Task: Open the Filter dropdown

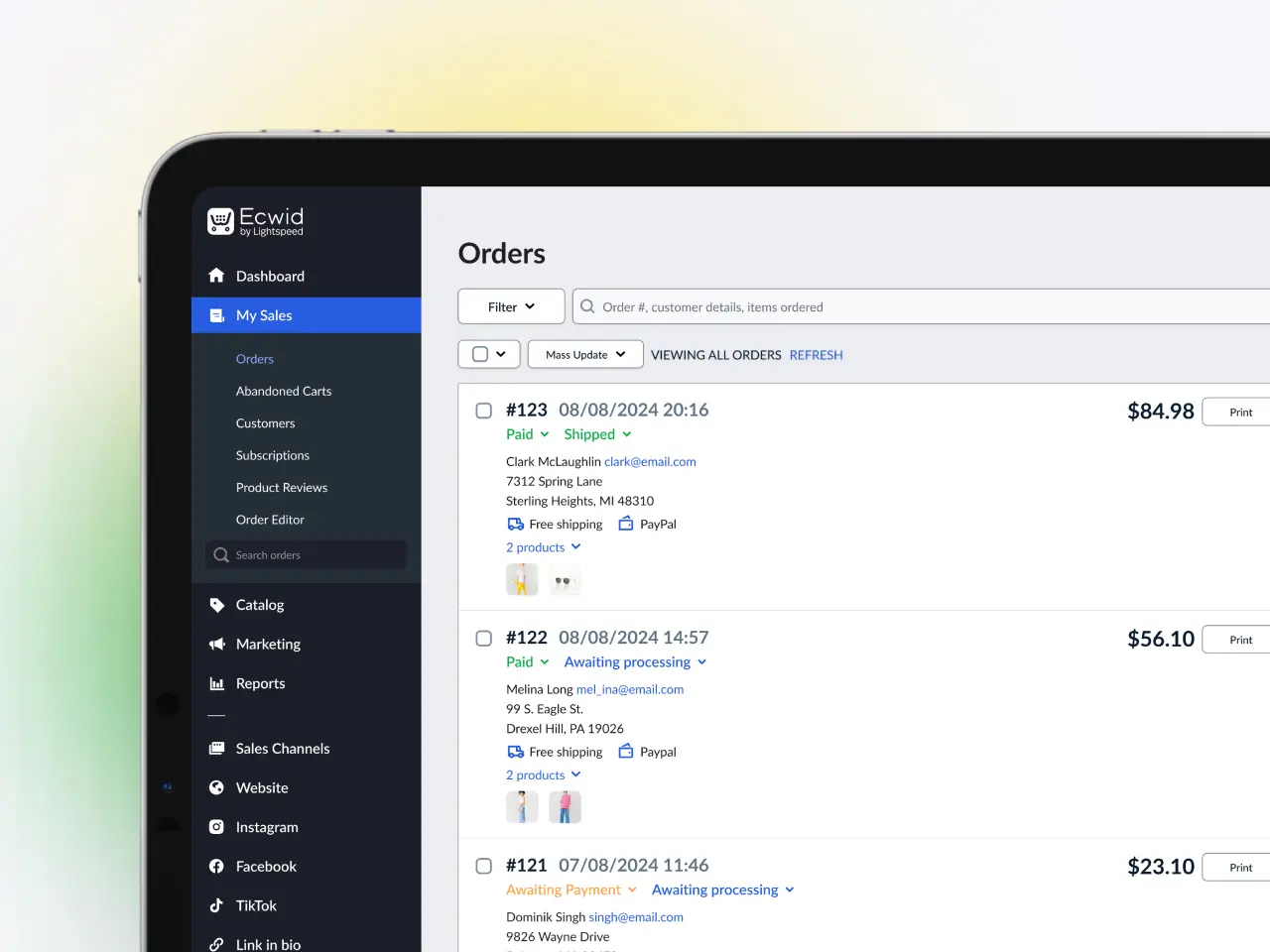Action: 511,306
